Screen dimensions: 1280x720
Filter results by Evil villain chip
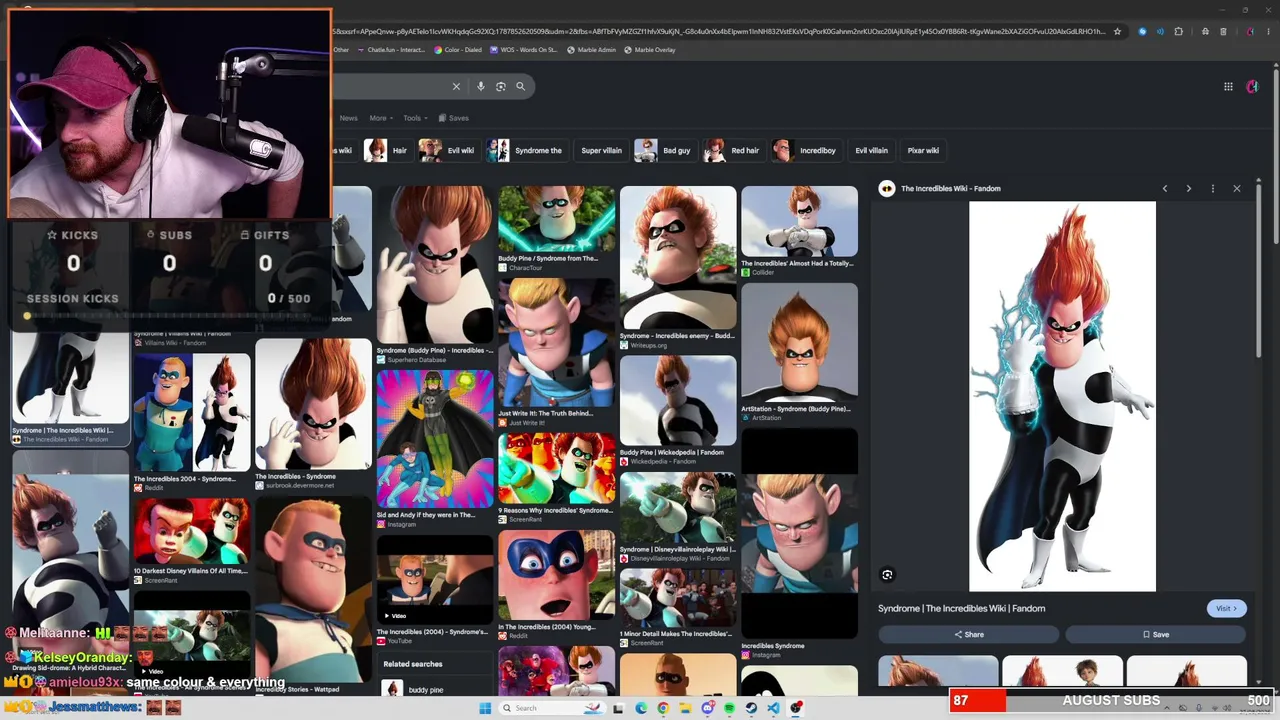871,150
